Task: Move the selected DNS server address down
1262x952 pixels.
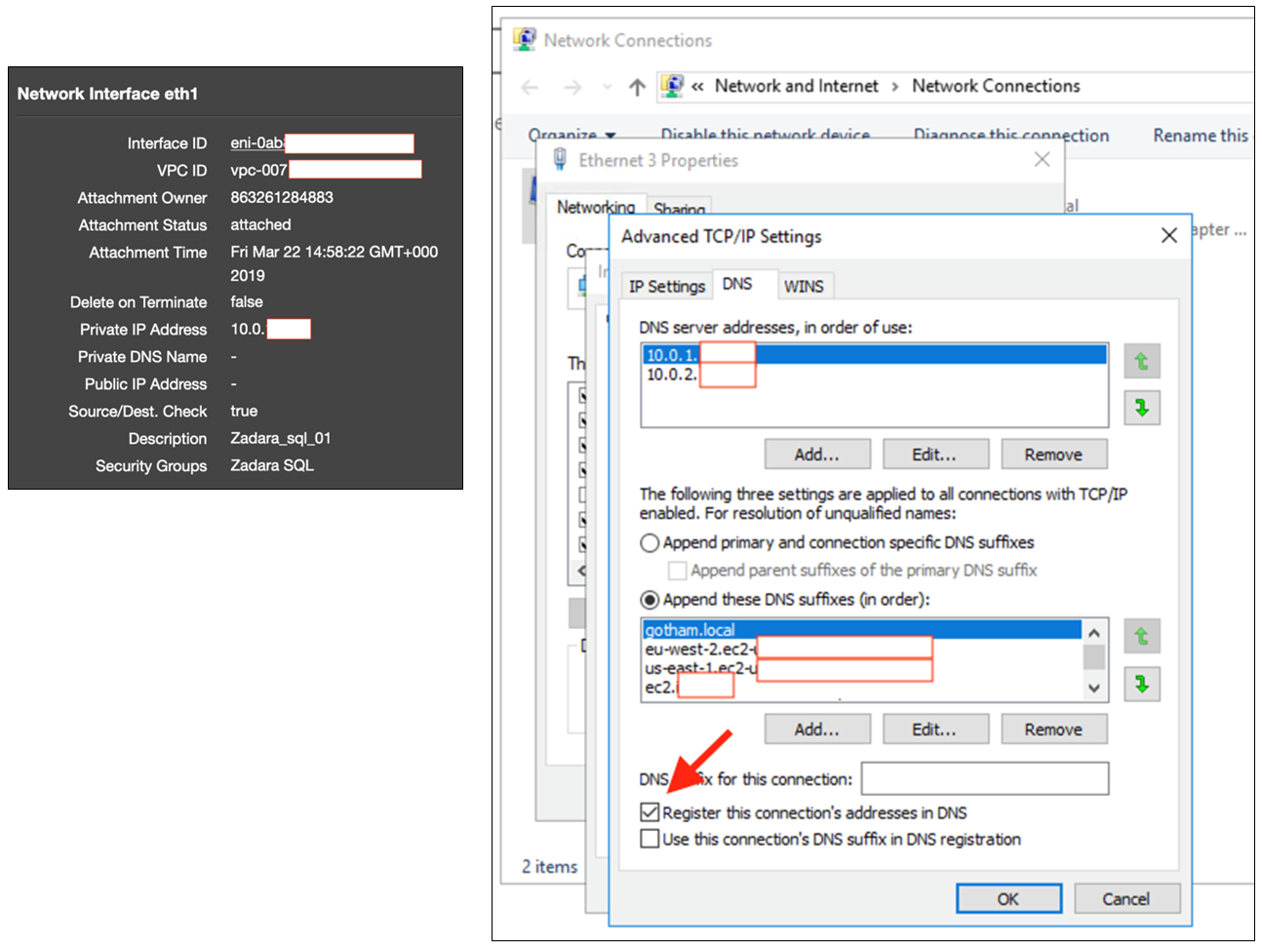Action: [x=1141, y=407]
